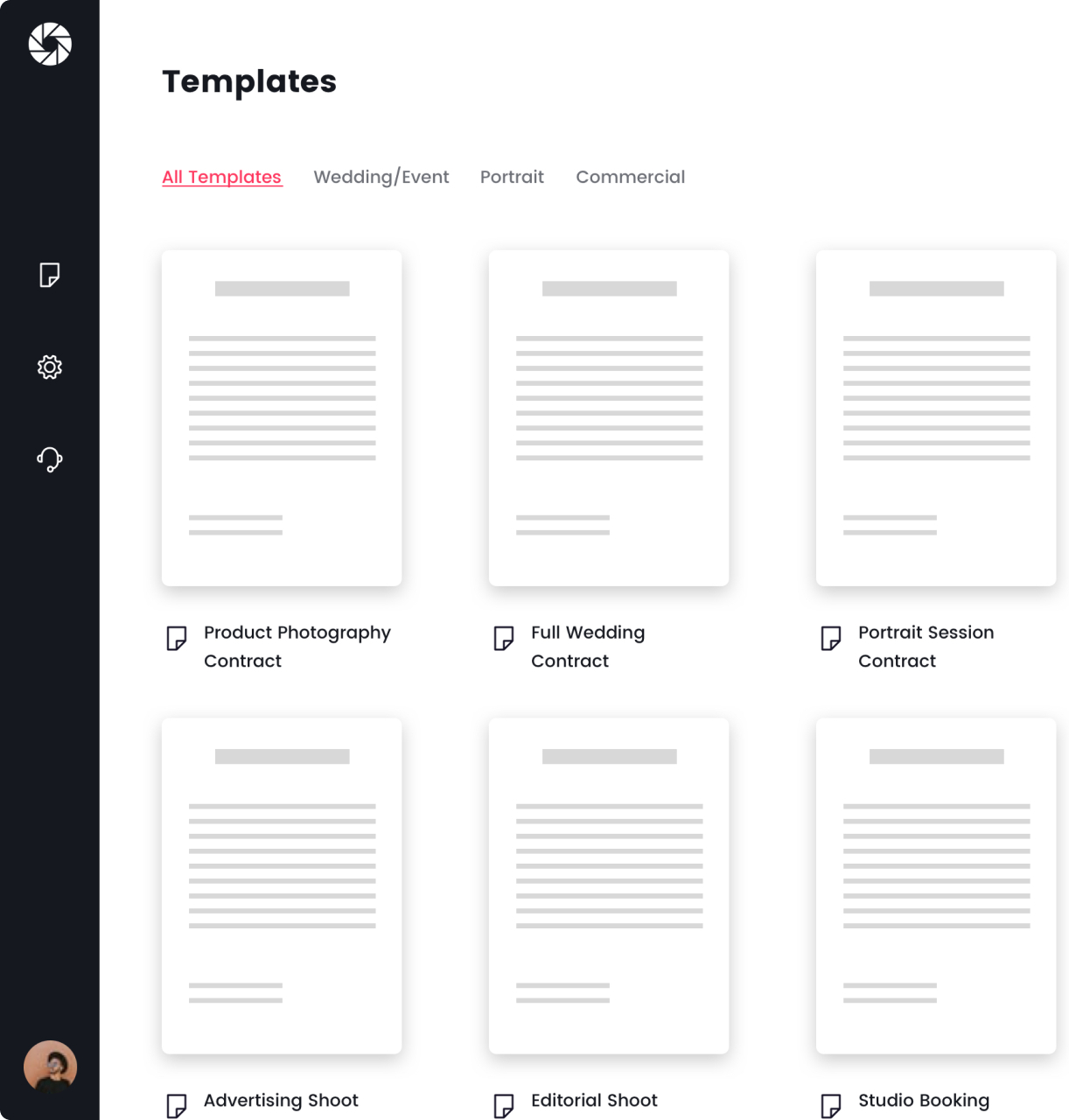Open support via the headset icon
Image resolution: width=1069 pixels, height=1120 pixels.
[50, 459]
